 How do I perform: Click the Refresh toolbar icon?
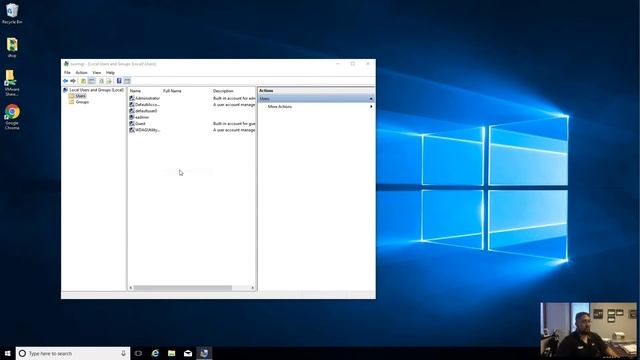(x=101, y=81)
